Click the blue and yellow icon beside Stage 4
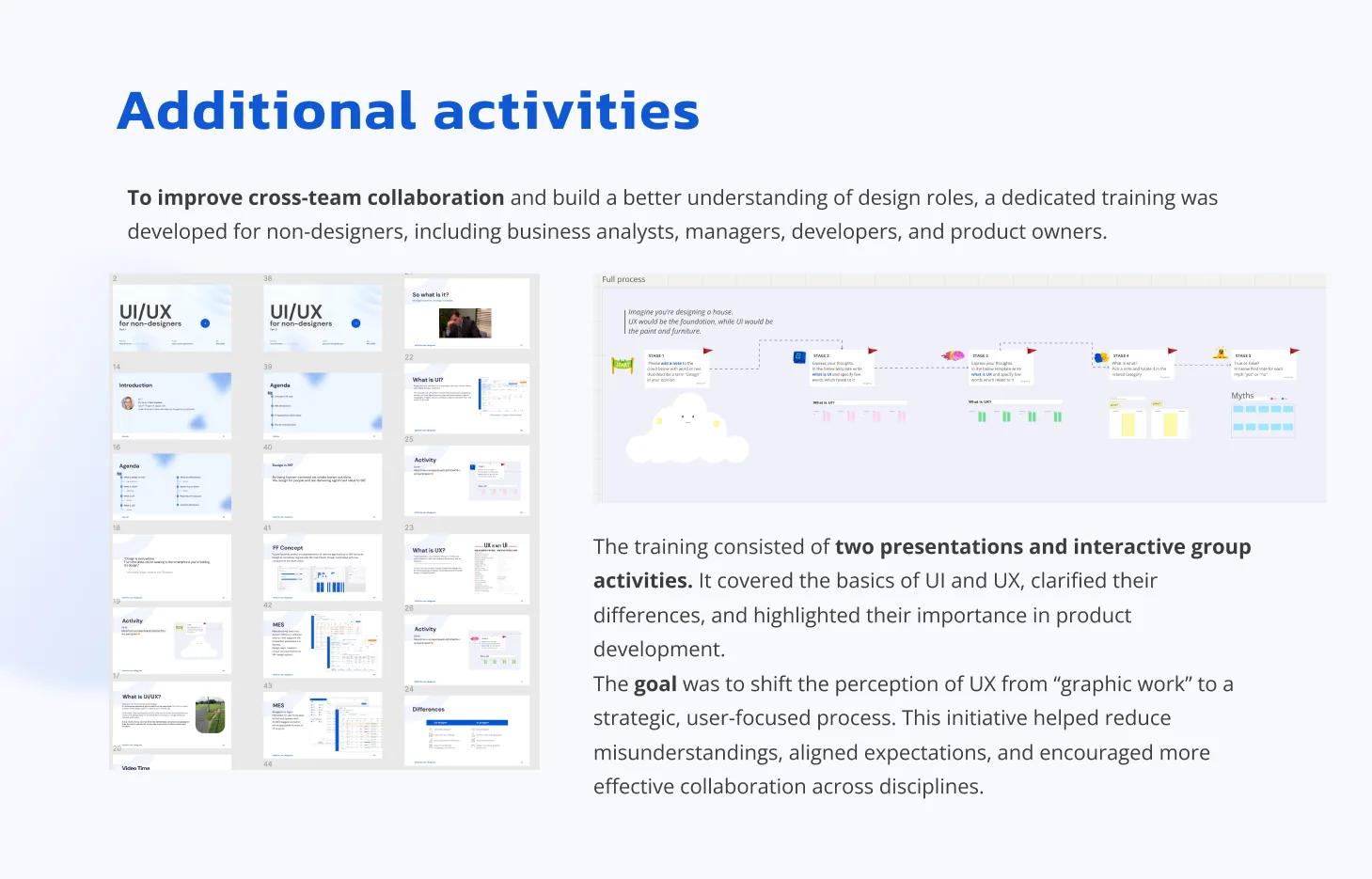This screenshot has width=1372, height=879. click(1101, 358)
